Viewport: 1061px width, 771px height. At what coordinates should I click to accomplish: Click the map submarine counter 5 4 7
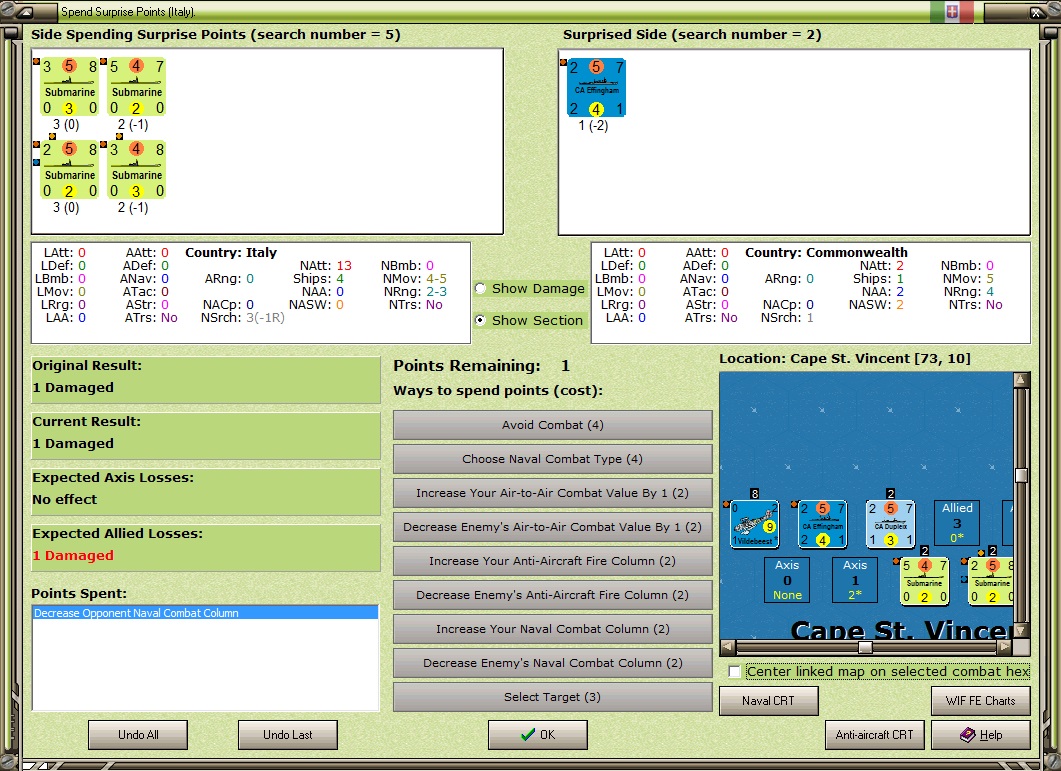click(924, 581)
